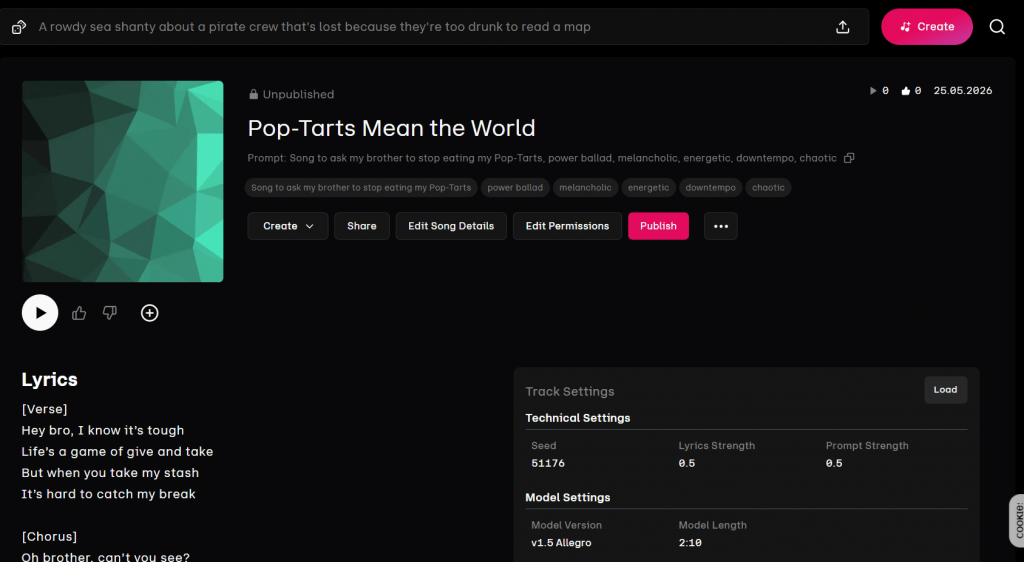
Task: Click the Model Length value 2:10
Action: click(x=690, y=543)
